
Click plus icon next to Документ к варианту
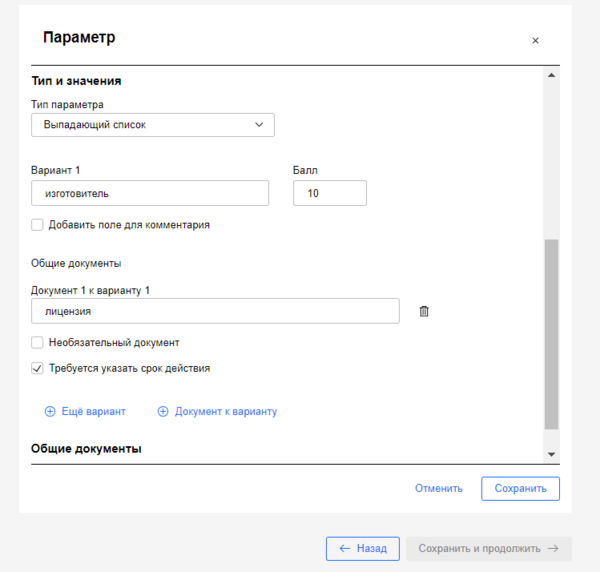[x=163, y=411]
